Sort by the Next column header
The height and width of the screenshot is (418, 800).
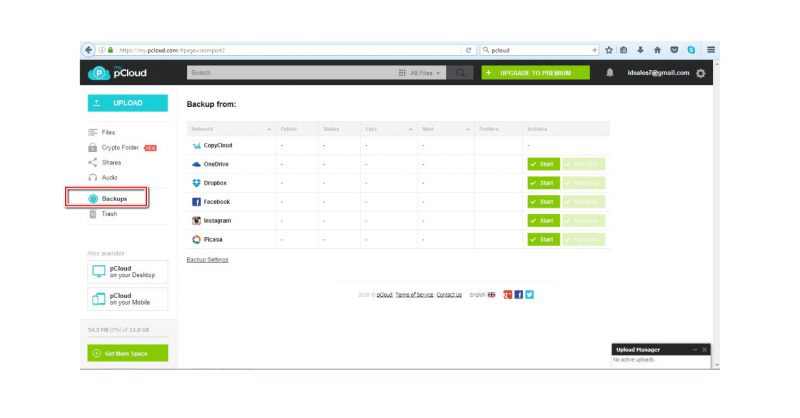(445, 129)
